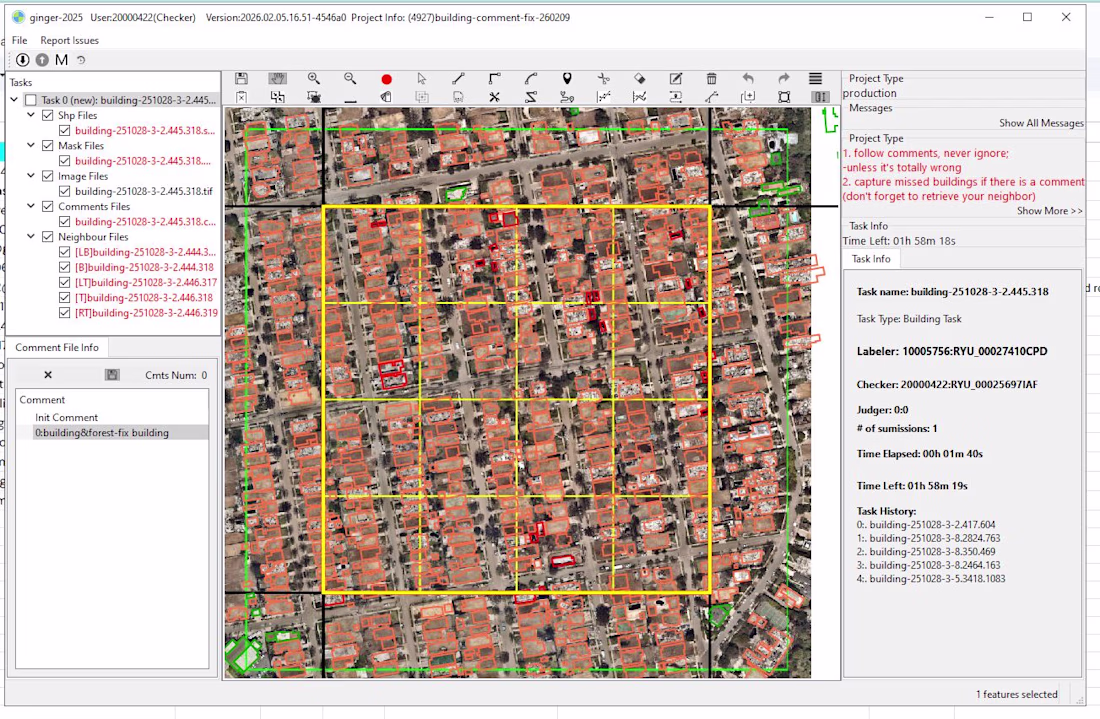Collapse the Task 0 tree node

coord(14,100)
